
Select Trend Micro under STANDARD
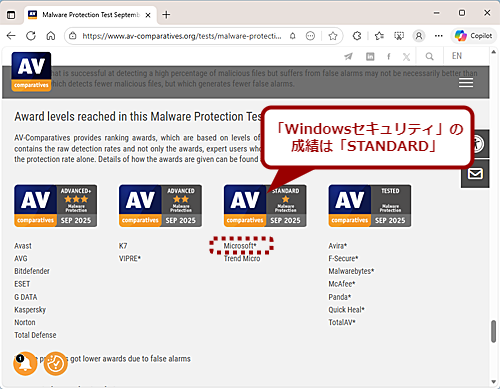click(x=242, y=259)
